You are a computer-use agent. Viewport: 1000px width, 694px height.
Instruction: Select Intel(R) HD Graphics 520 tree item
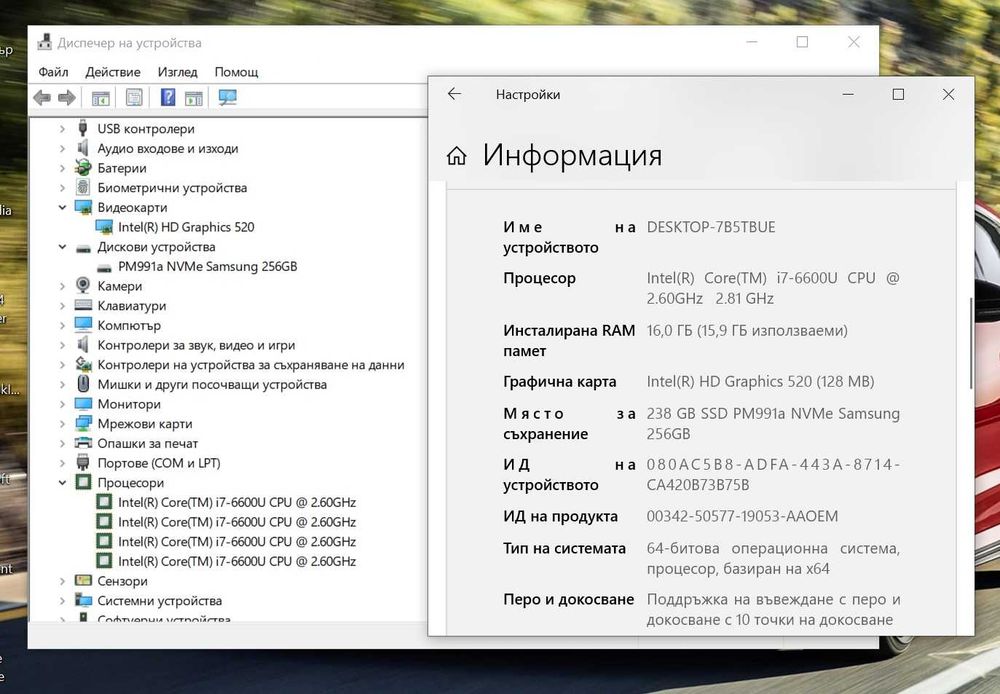(x=186, y=227)
